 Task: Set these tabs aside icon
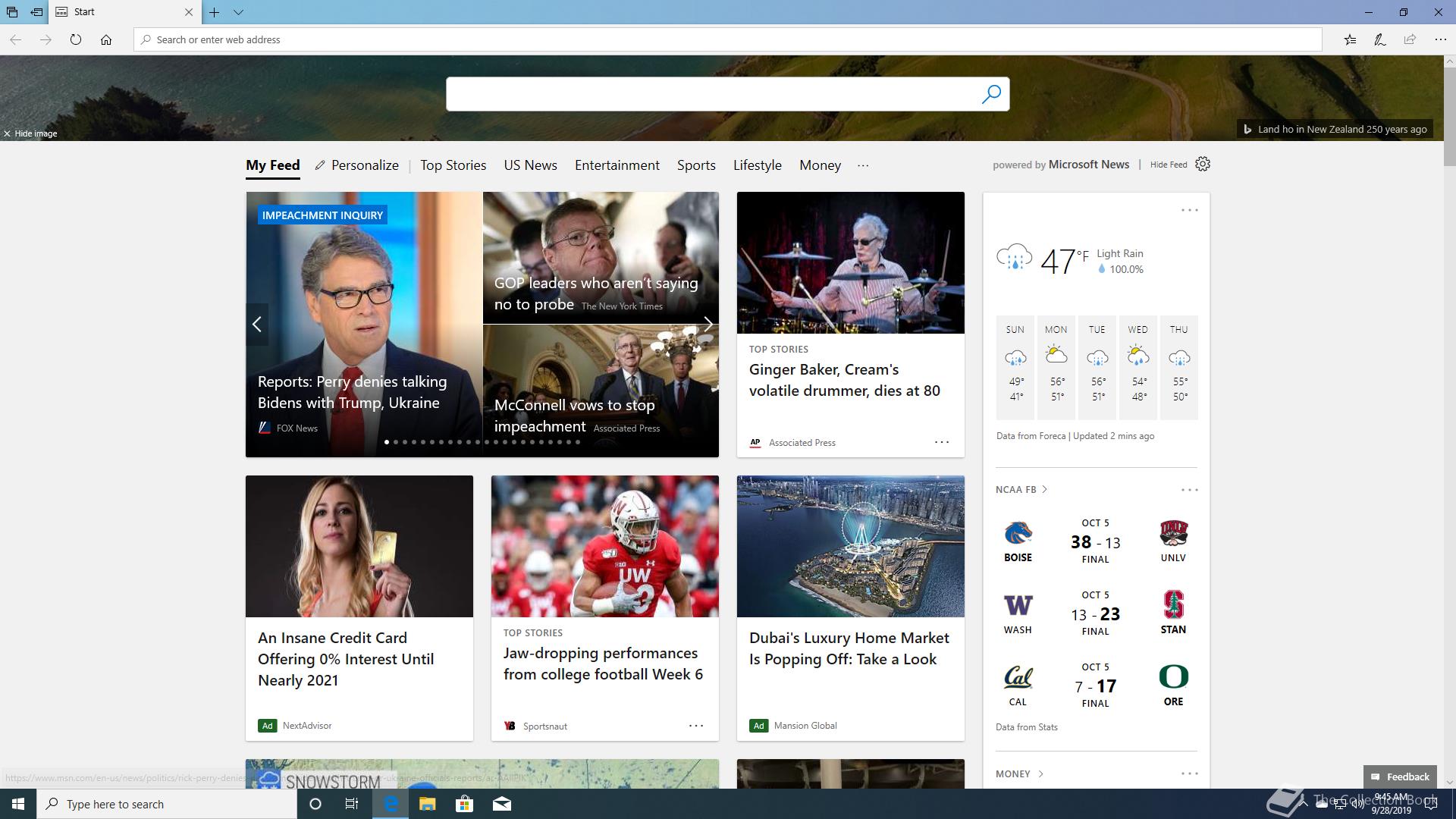(36, 12)
